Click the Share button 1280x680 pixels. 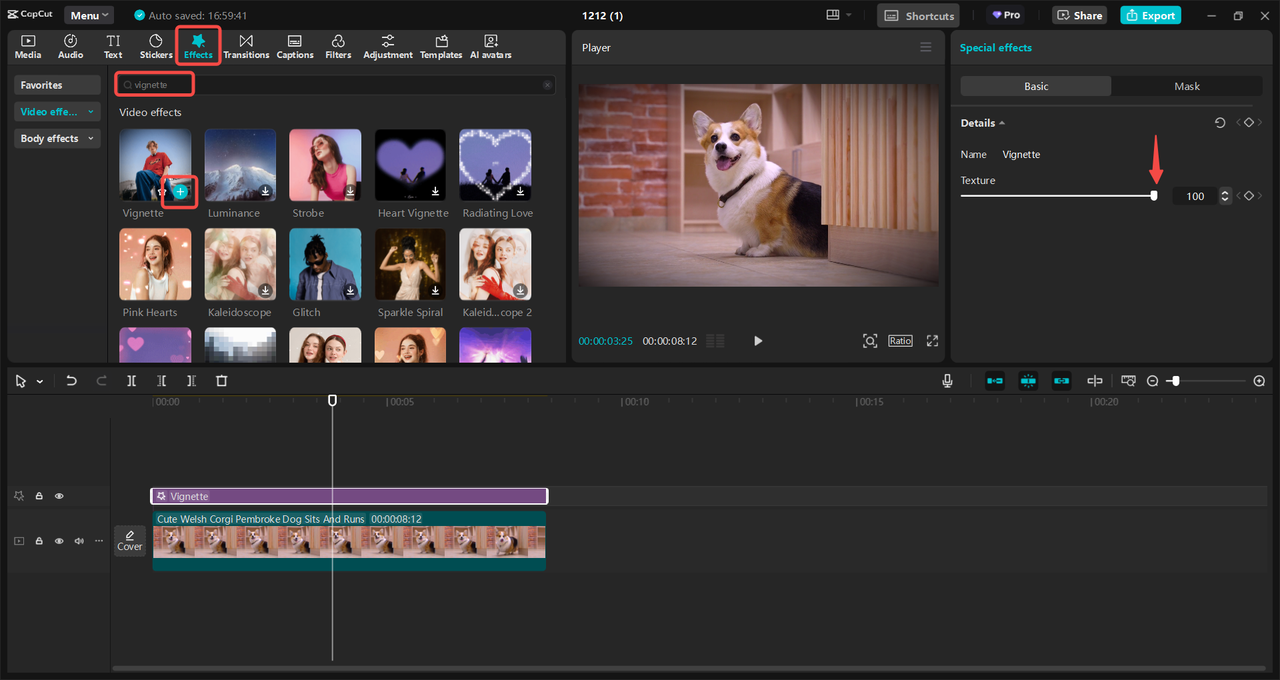(1079, 15)
